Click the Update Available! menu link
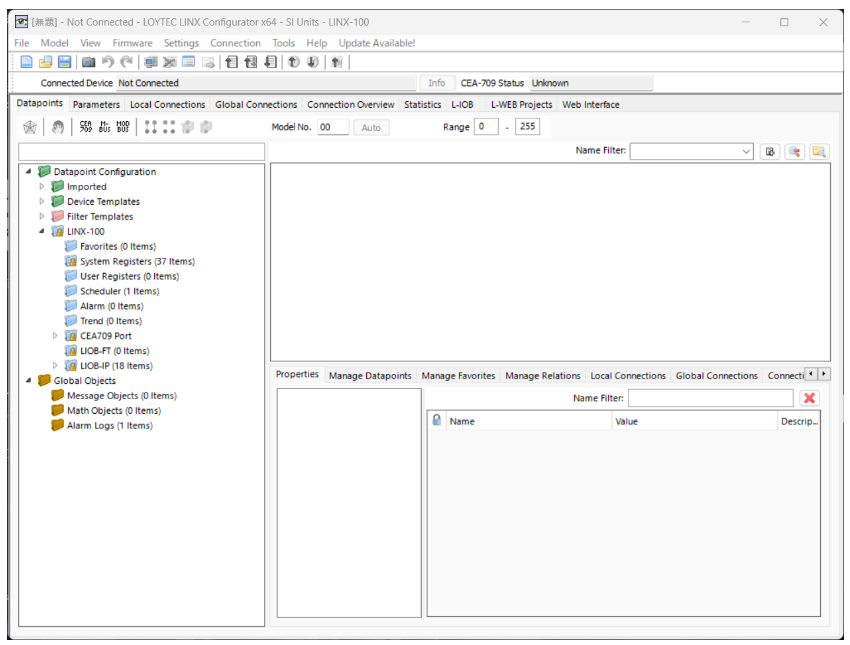Image resolution: width=850 pixels, height=645 pixels. coord(377,43)
